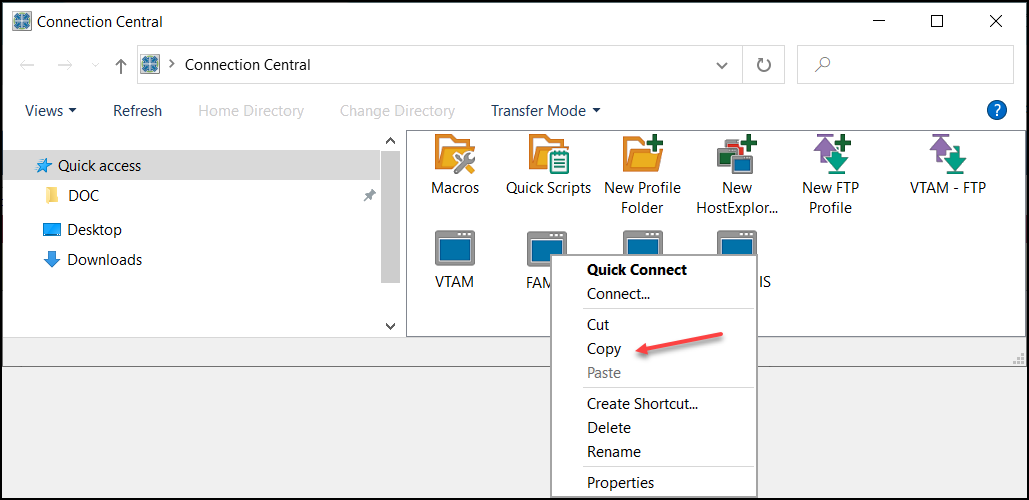Click the search magnifier icon

(x=822, y=64)
